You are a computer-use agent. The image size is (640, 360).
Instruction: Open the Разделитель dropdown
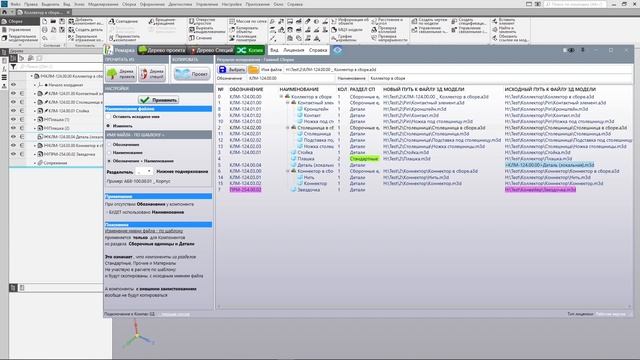[x=144, y=171]
